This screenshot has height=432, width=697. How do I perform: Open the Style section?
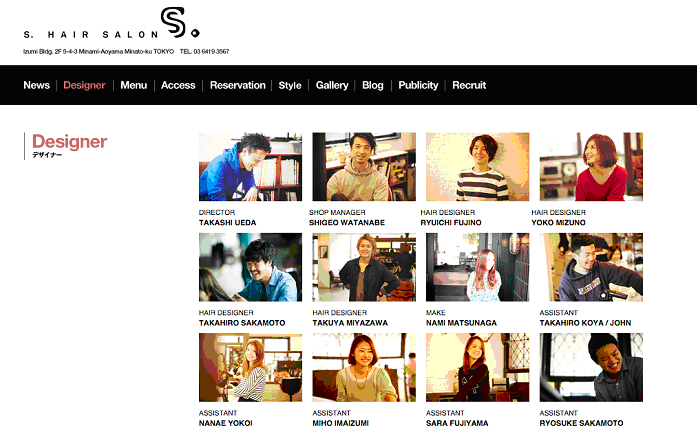click(x=290, y=86)
